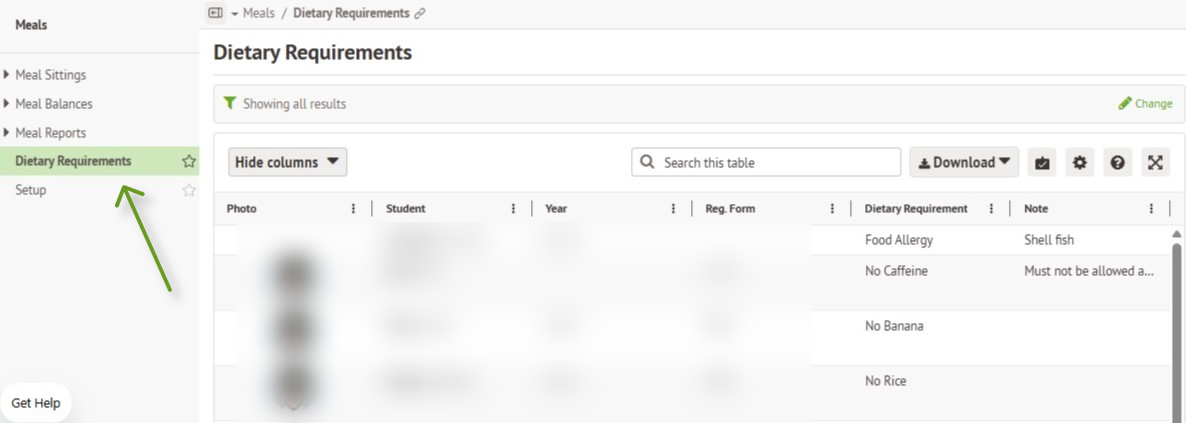Screen dimensions: 1186x423
Task: Expand the Meal Balances section
Action: [7, 104]
